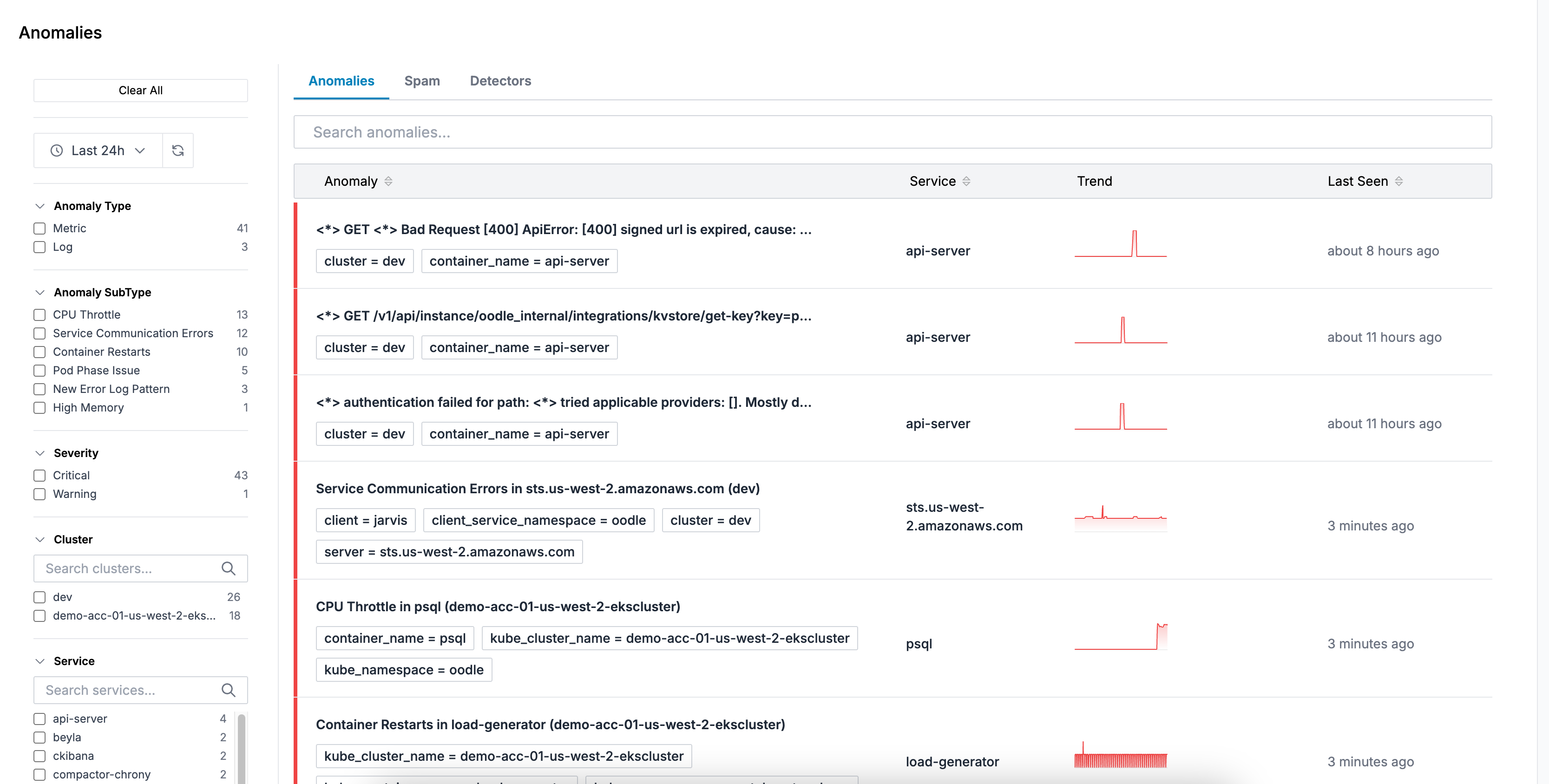
Task: Tick the Critical severity checkbox
Action: coord(39,476)
